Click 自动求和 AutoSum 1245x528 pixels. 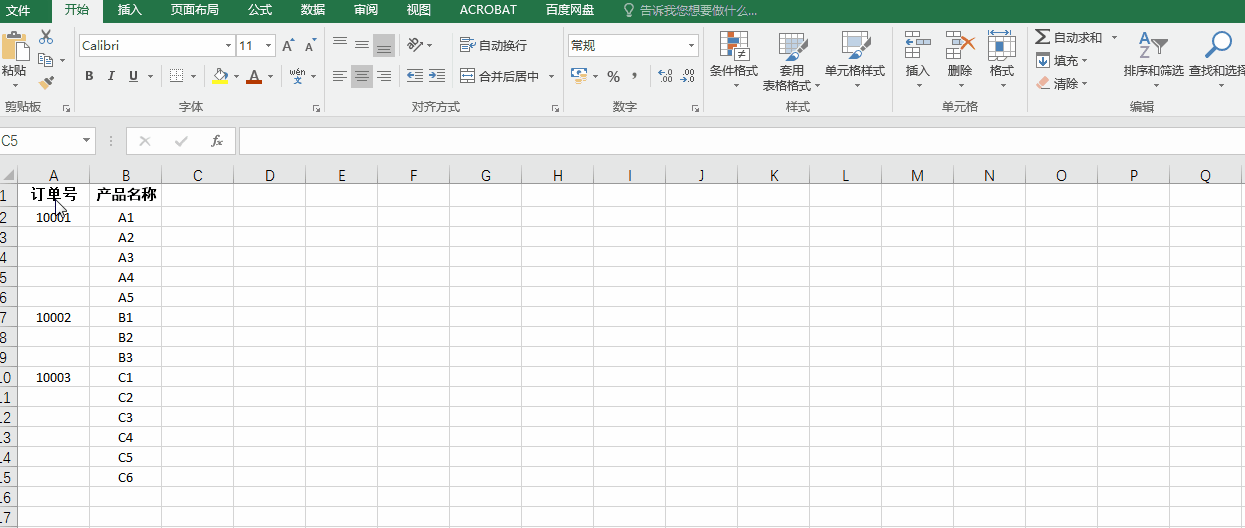coord(1068,37)
